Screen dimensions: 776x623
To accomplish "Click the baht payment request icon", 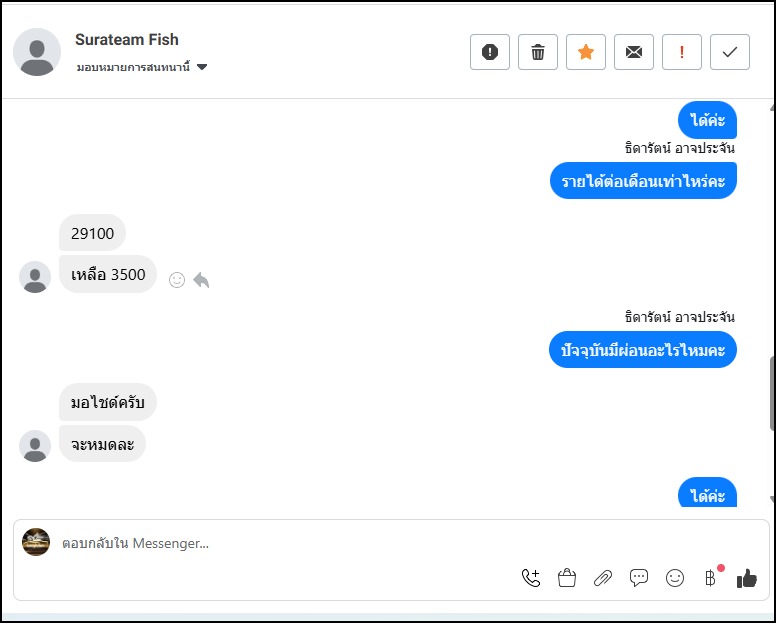I will coord(710,577).
